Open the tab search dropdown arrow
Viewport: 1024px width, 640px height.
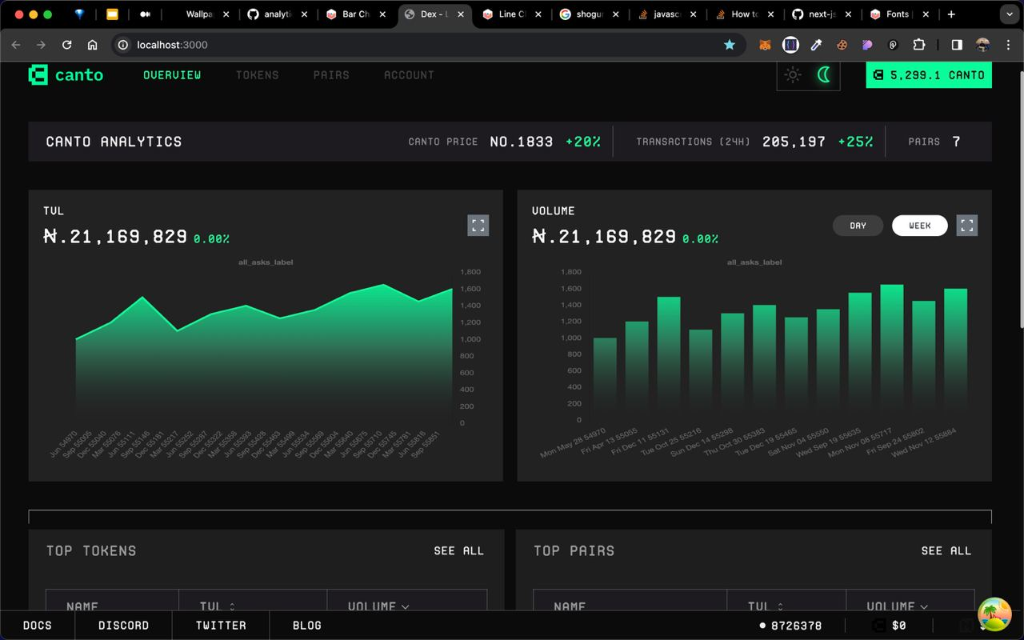click(1009, 14)
